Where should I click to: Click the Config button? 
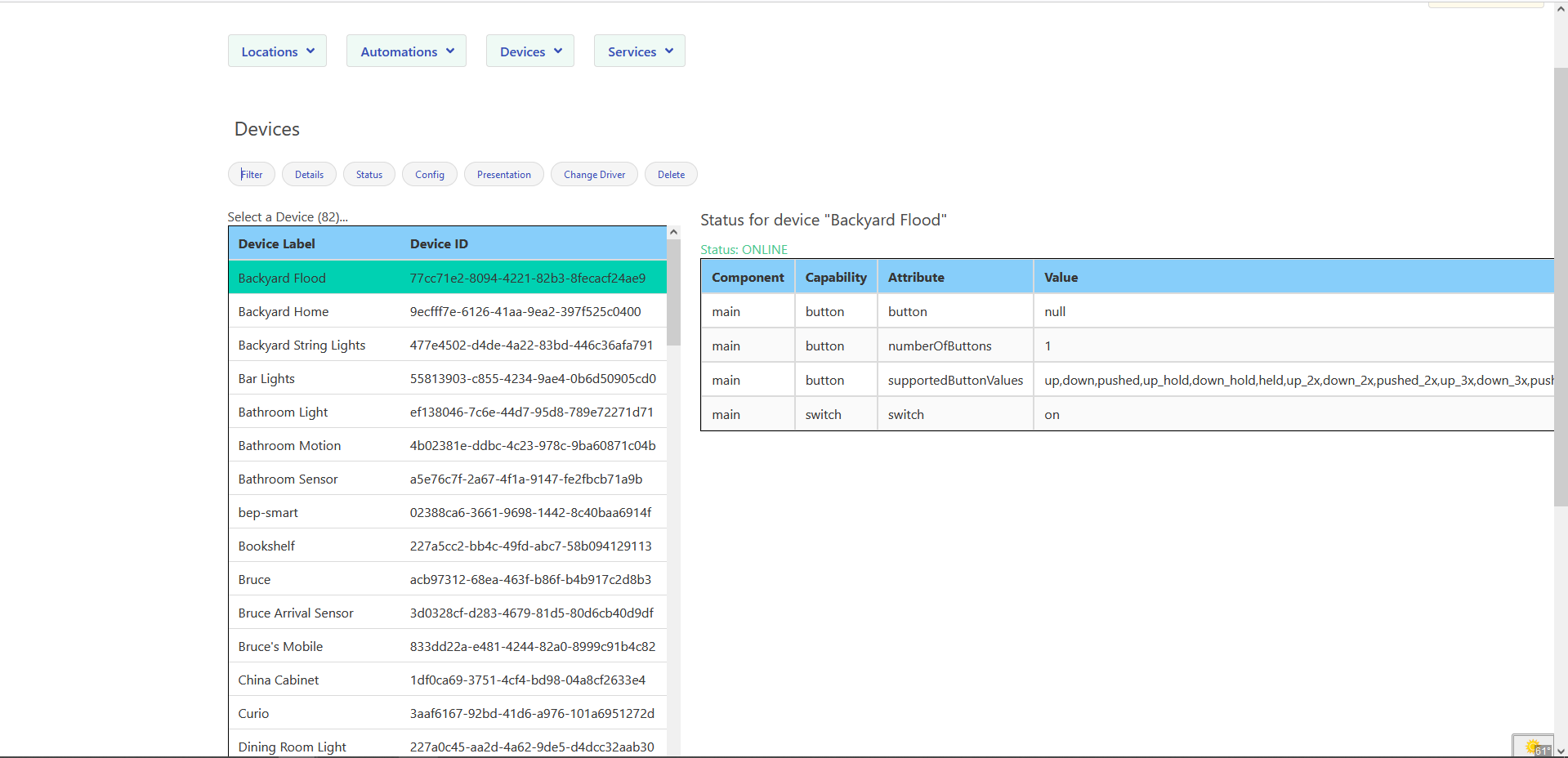[429, 174]
